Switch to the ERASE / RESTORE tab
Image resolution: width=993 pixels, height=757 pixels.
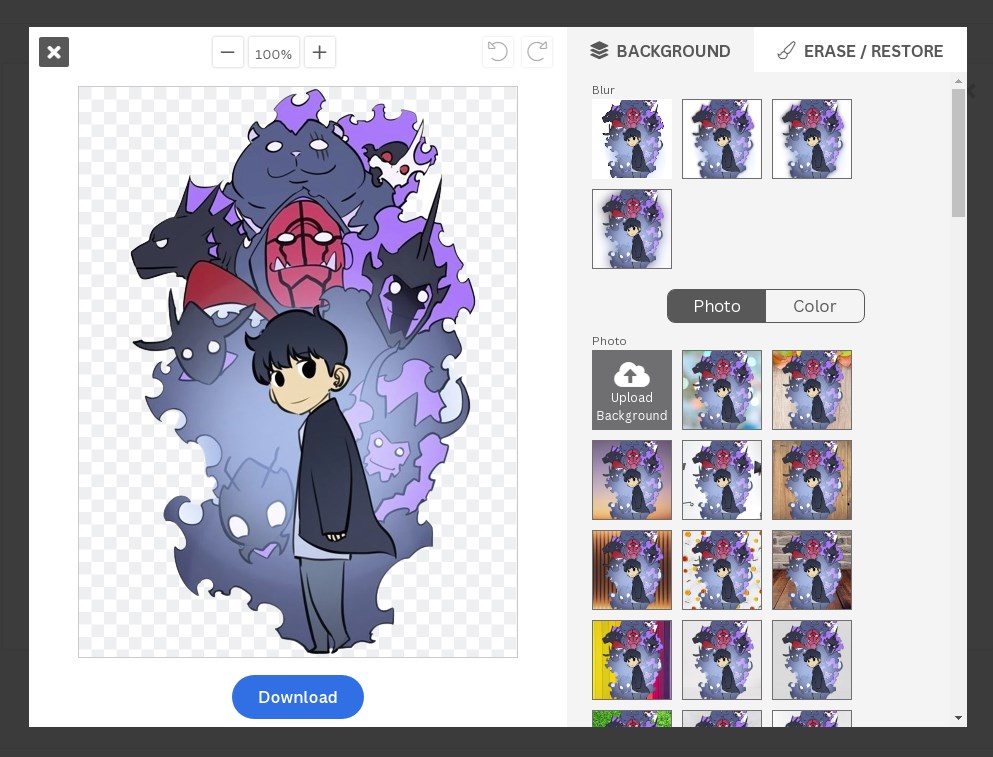pyautogui.click(x=861, y=51)
